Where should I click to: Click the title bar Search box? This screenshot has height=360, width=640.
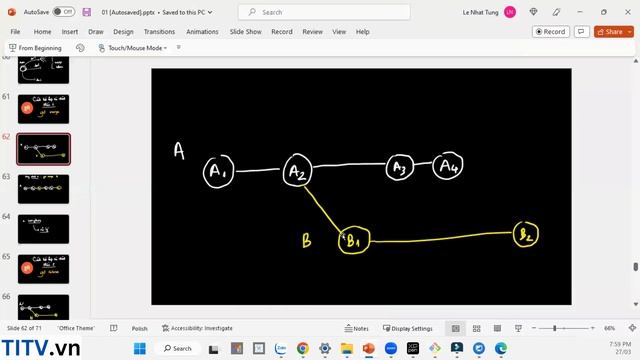point(324,12)
